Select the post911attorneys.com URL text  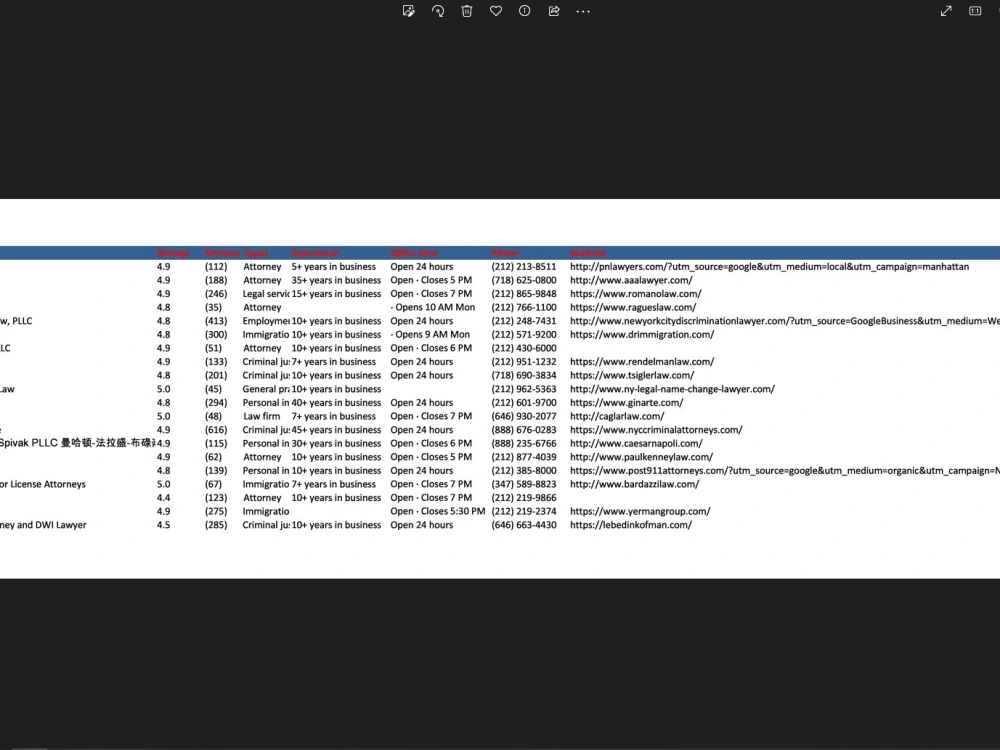(x=784, y=471)
